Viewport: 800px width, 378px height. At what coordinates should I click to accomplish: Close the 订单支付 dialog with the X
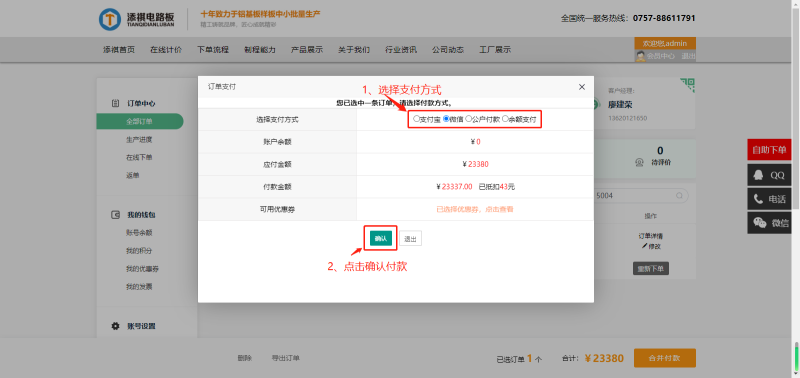point(582,87)
